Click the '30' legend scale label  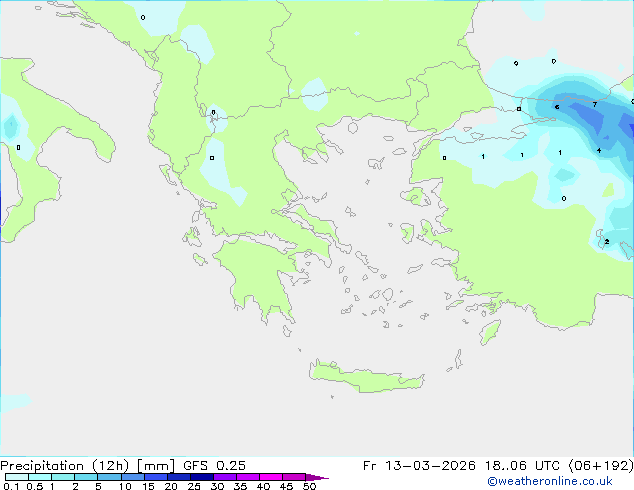click(217, 486)
